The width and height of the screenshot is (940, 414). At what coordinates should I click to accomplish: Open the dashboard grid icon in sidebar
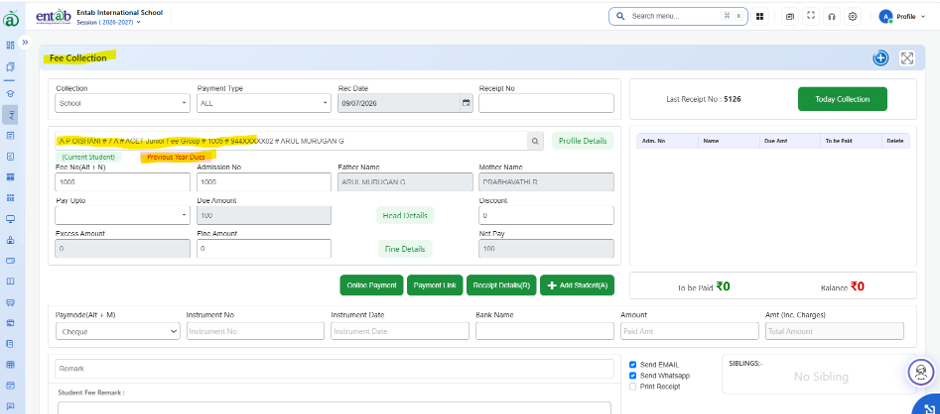[x=10, y=45]
